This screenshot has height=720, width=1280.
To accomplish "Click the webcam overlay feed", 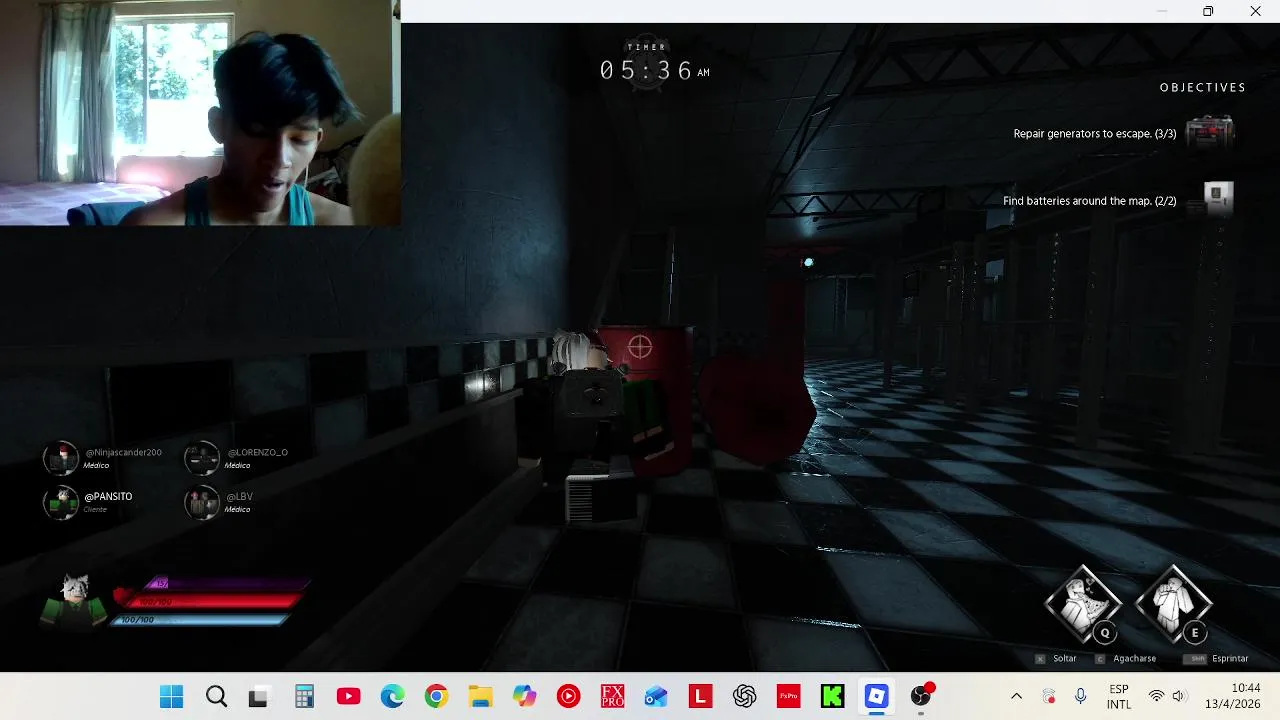I will [x=199, y=113].
